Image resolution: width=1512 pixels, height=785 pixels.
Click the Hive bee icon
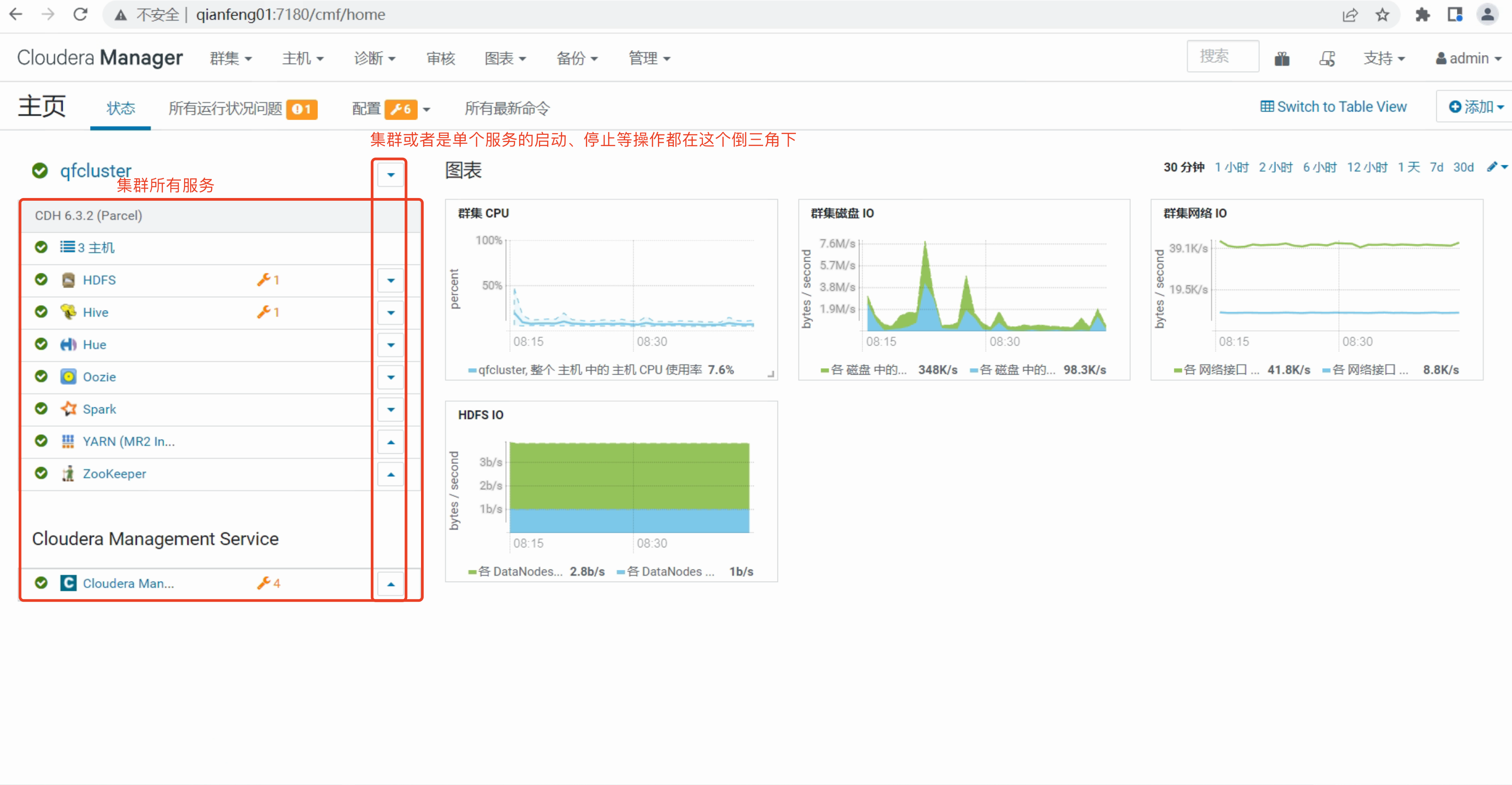tap(68, 312)
